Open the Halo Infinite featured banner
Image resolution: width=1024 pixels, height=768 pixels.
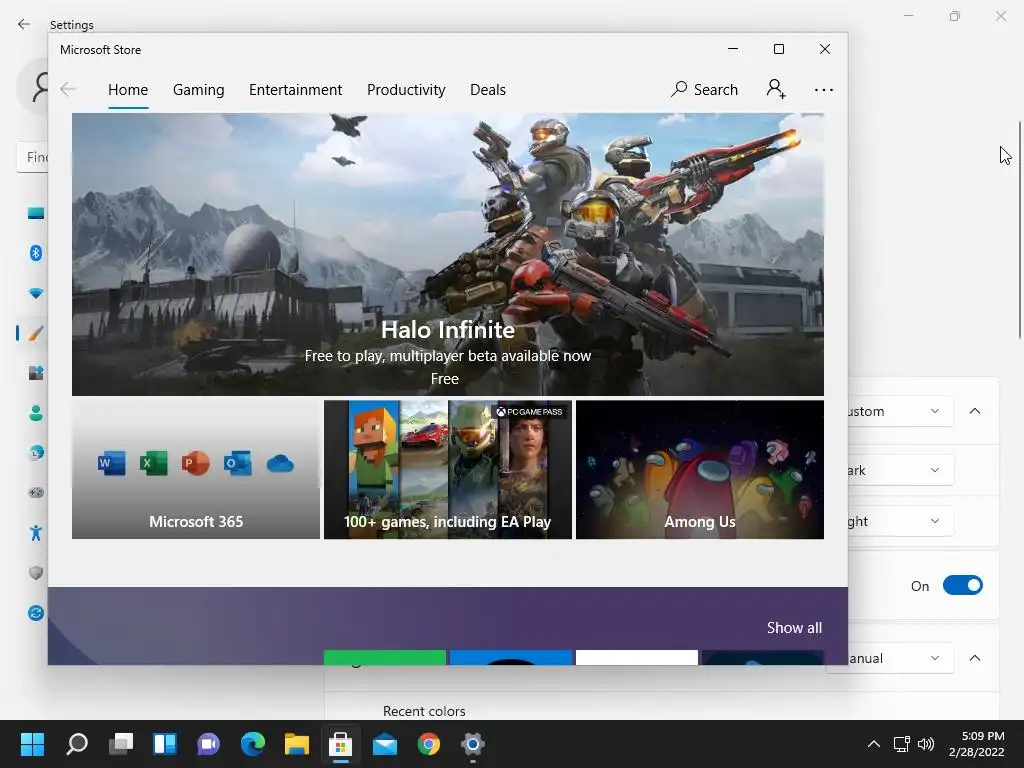coord(448,254)
